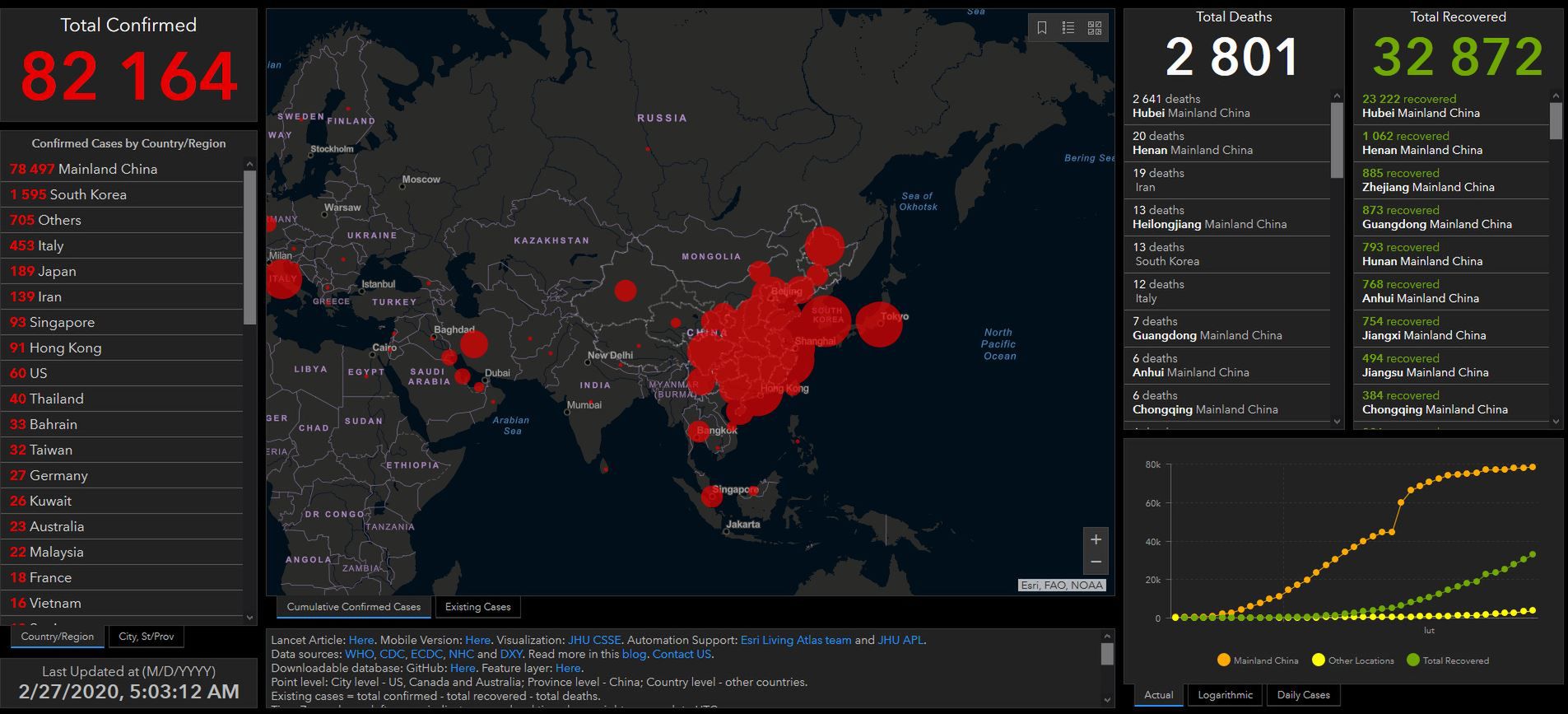Click the down arrow of the deaths list scrollbar

coord(1337,422)
